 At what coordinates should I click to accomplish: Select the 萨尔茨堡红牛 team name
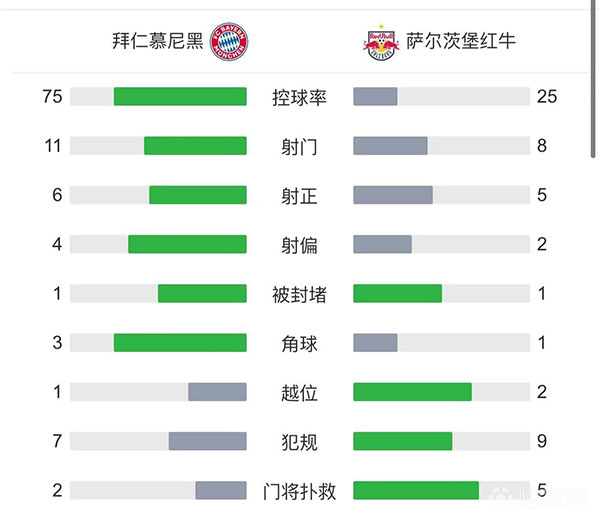tap(461, 42)
